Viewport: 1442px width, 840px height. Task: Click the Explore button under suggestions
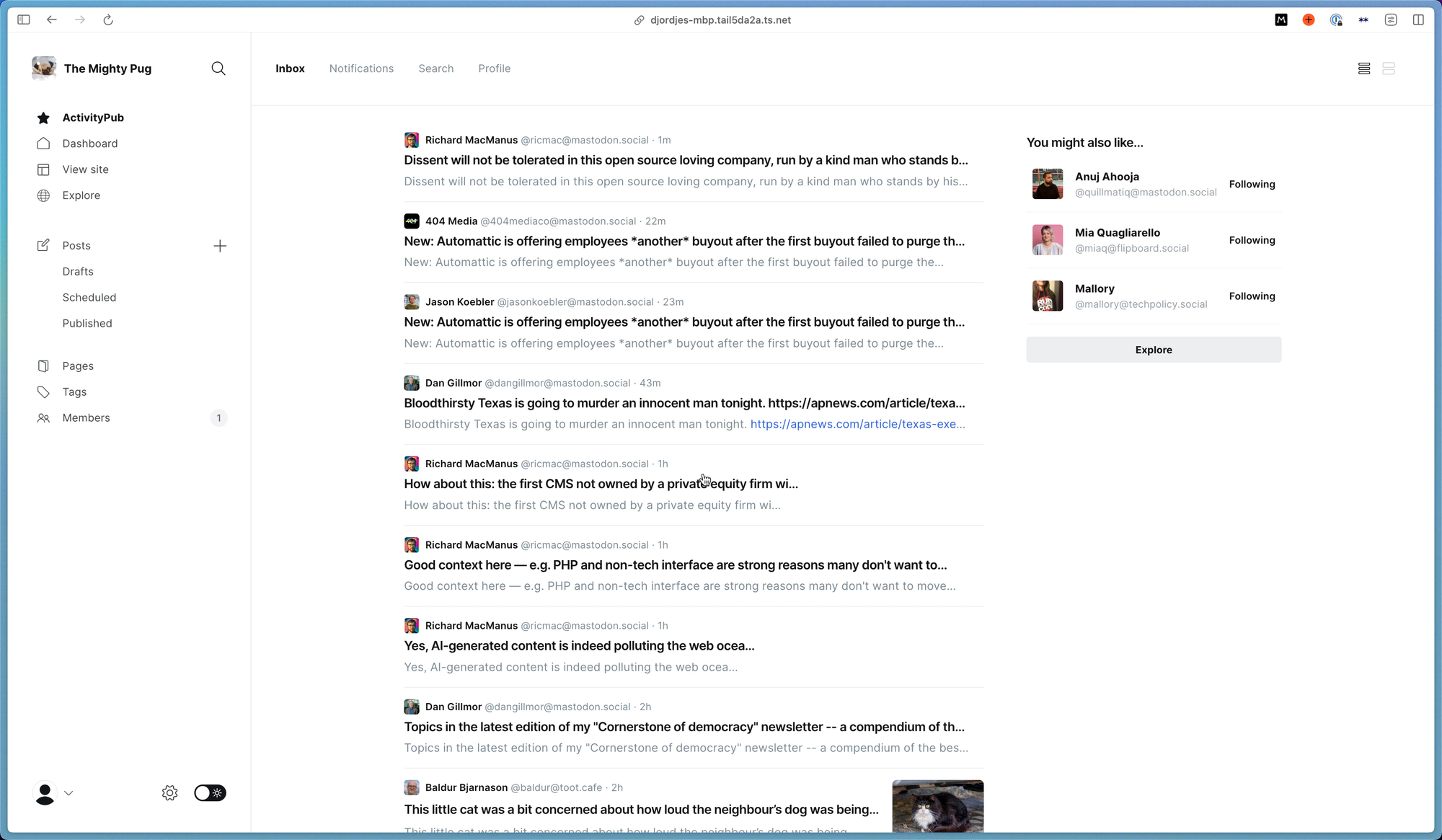click(1153, 350)
